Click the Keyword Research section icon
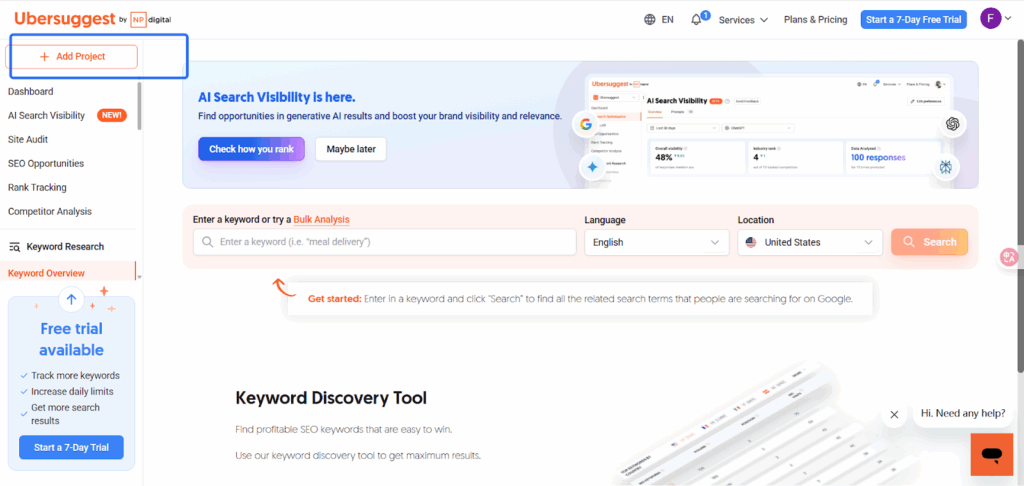This screenshot has height=486, width=1024. point(15,247)
